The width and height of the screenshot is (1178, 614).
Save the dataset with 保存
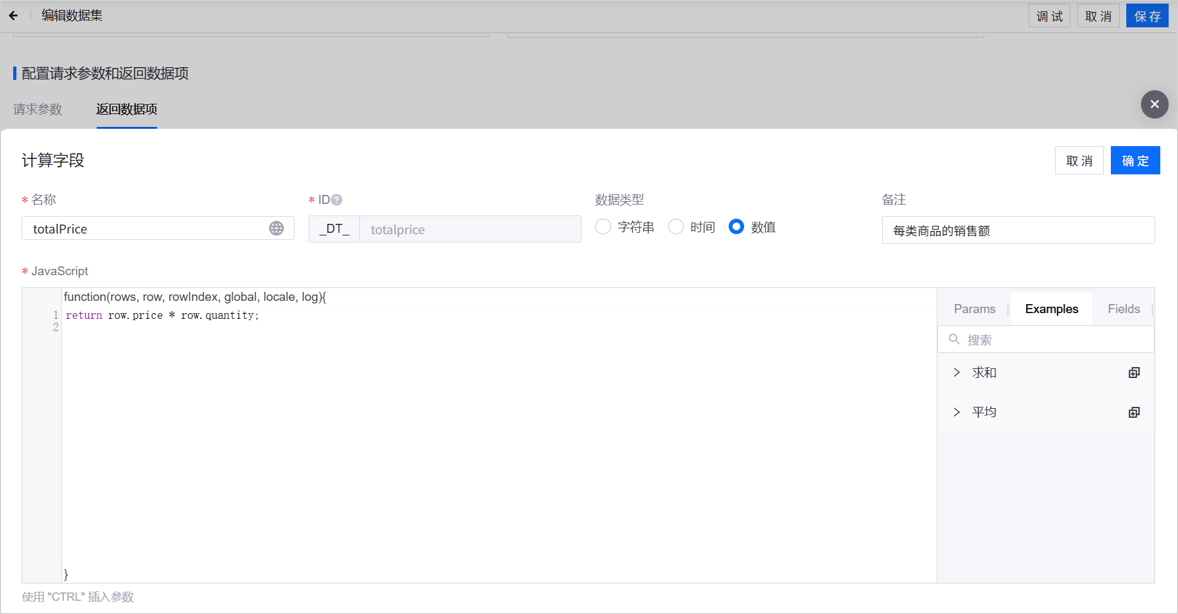point(1147,15)
